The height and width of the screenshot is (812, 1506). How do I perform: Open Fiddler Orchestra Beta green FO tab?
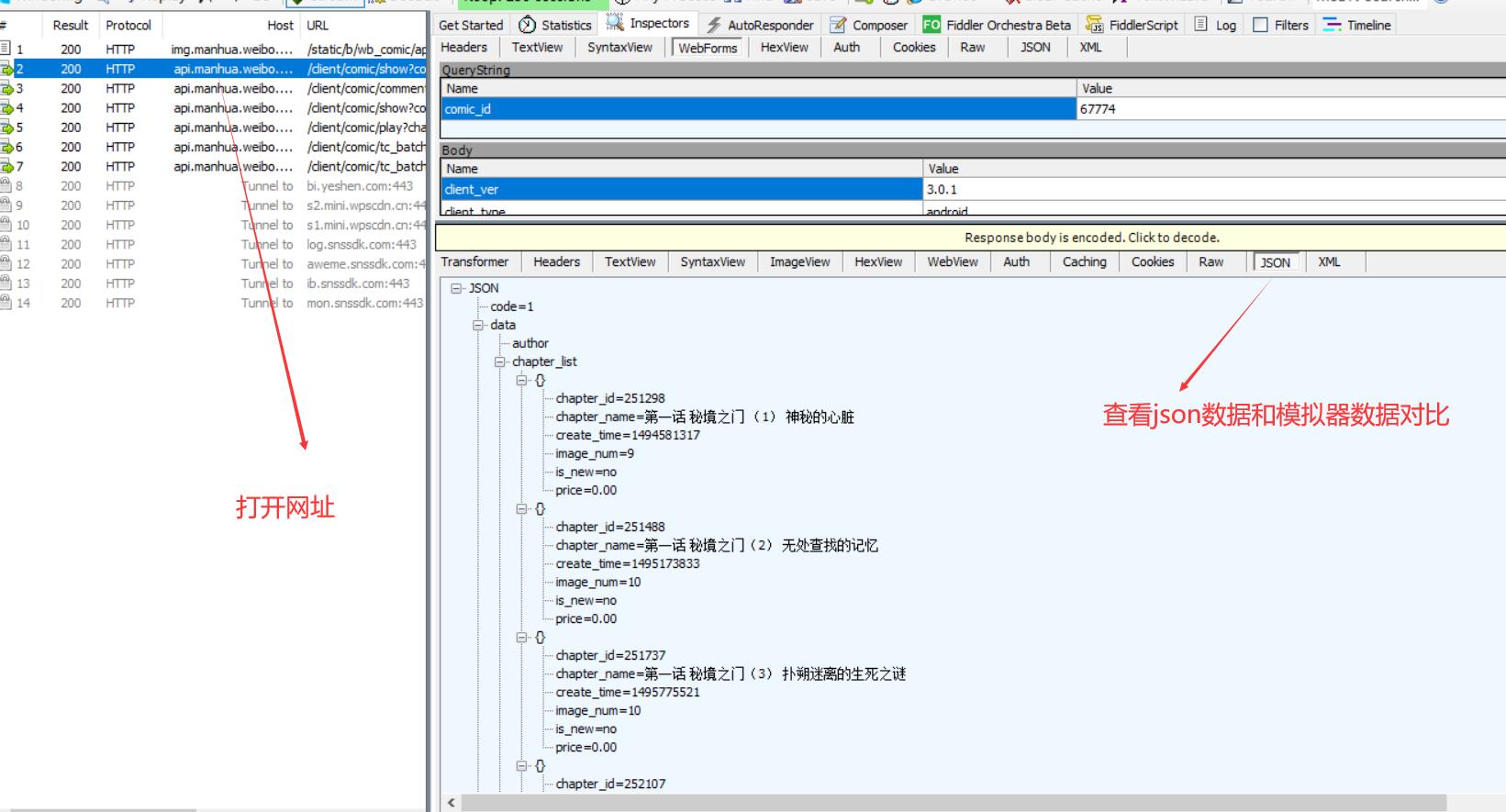point(997,25)
